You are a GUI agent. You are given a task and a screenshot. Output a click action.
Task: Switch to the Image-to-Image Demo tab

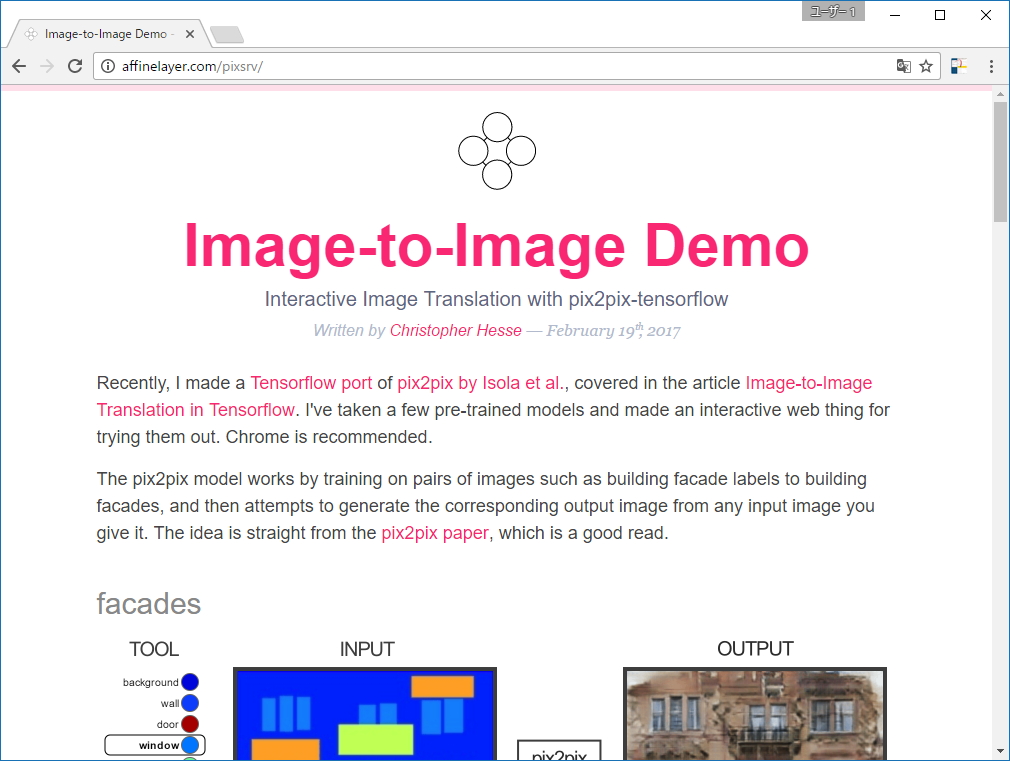pos(110,32)
